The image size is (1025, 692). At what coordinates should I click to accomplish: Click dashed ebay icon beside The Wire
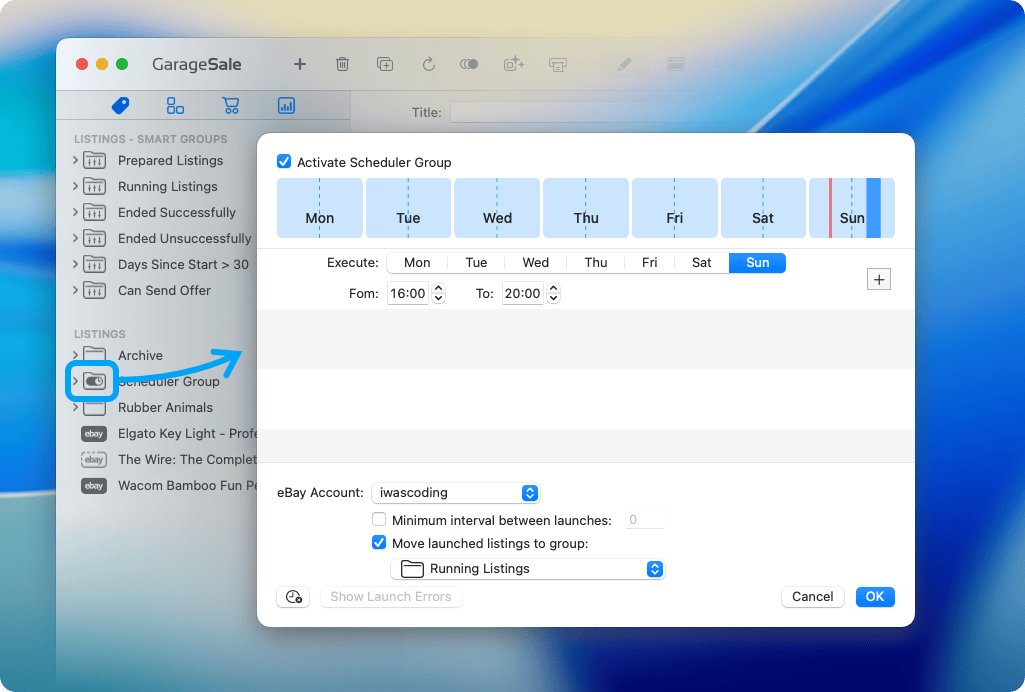pos(94,459)
